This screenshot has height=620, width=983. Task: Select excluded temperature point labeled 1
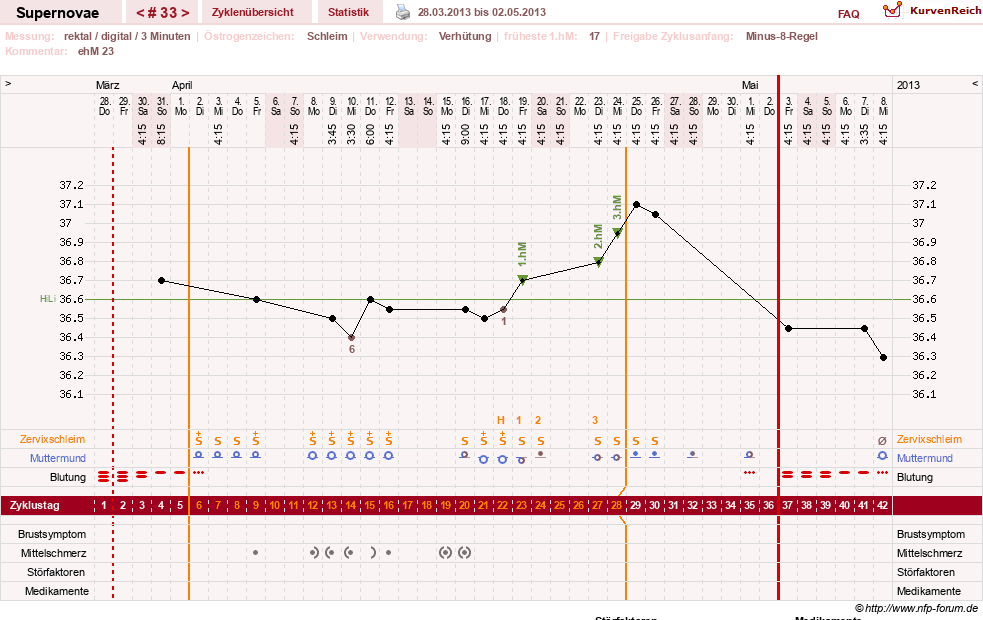click(x=503, y=310)
